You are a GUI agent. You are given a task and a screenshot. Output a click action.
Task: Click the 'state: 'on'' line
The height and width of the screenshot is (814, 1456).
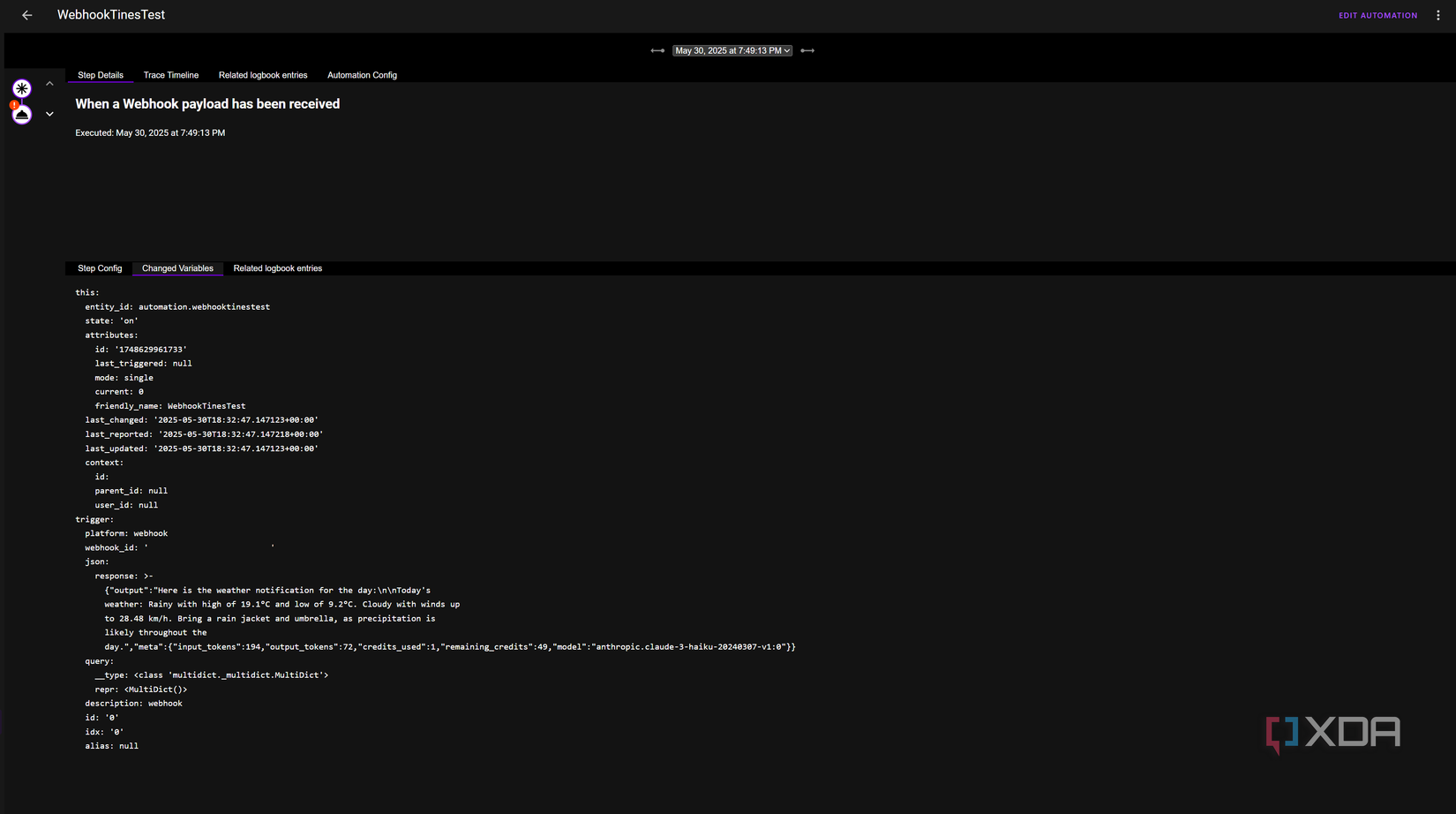[111, 321]
